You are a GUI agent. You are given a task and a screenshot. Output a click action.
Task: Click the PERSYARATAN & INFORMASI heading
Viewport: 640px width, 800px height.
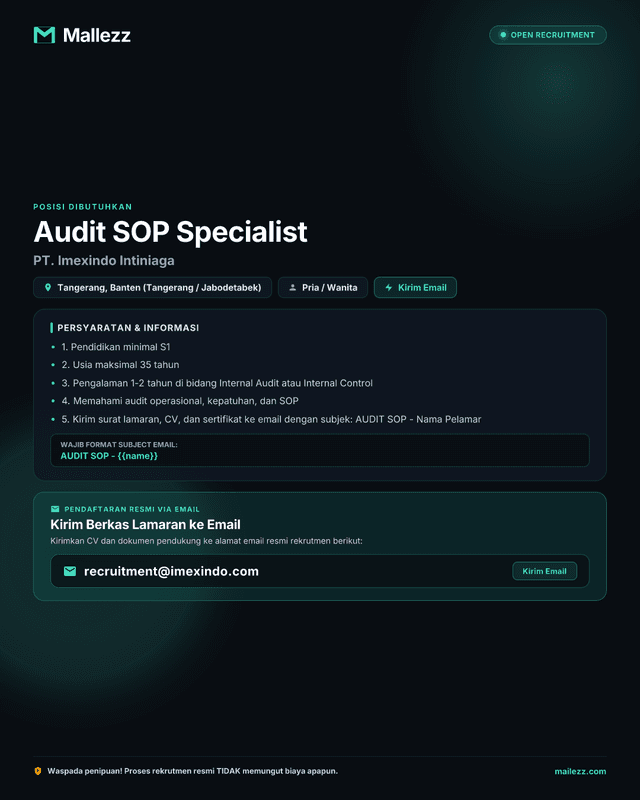(128, 328)
